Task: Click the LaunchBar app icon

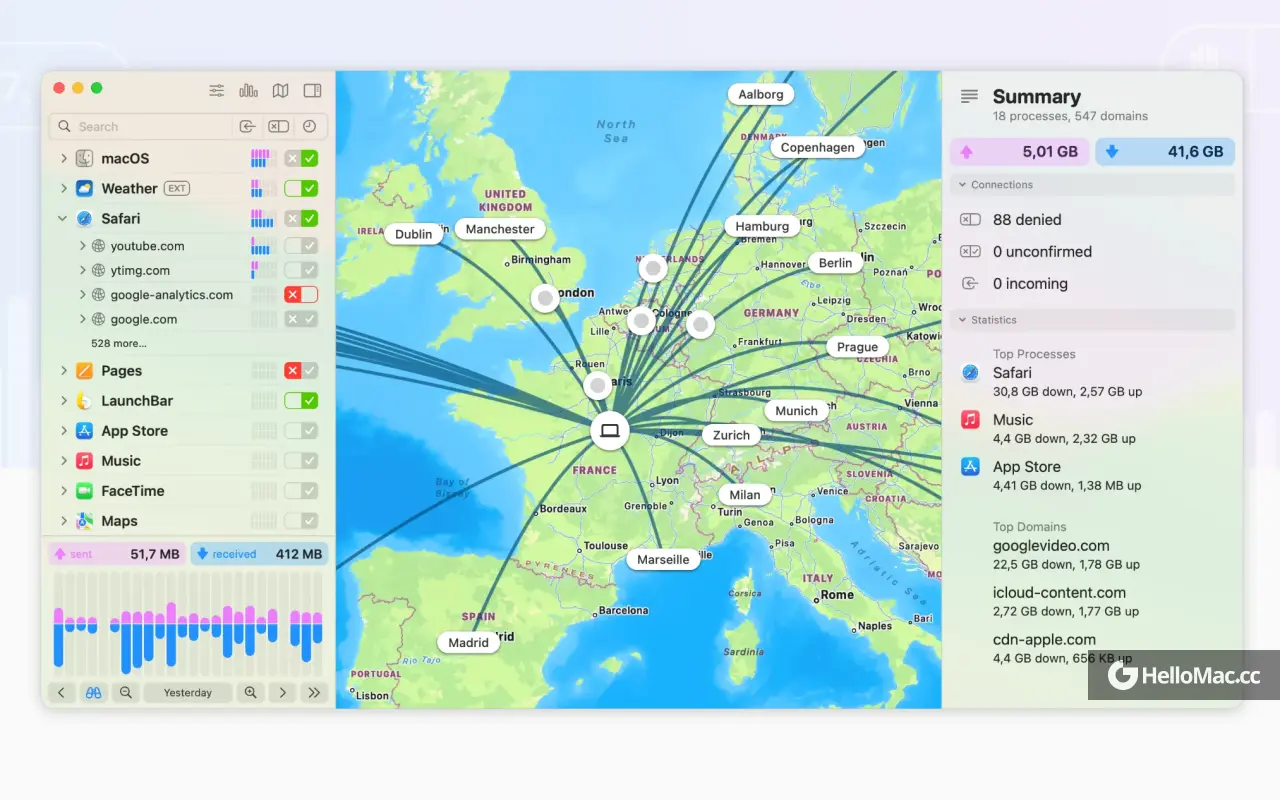Action: 84,401
